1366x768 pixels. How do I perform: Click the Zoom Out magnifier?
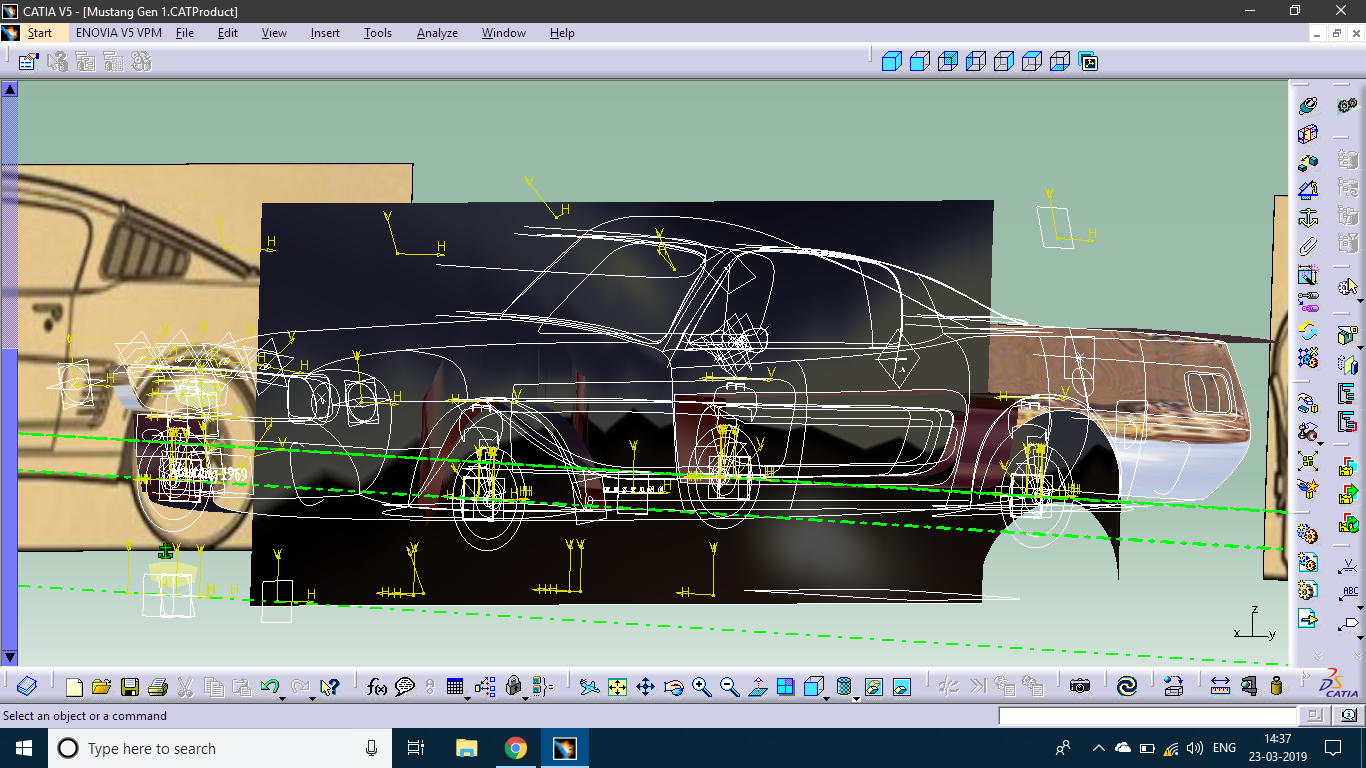[x=729, y=687]
